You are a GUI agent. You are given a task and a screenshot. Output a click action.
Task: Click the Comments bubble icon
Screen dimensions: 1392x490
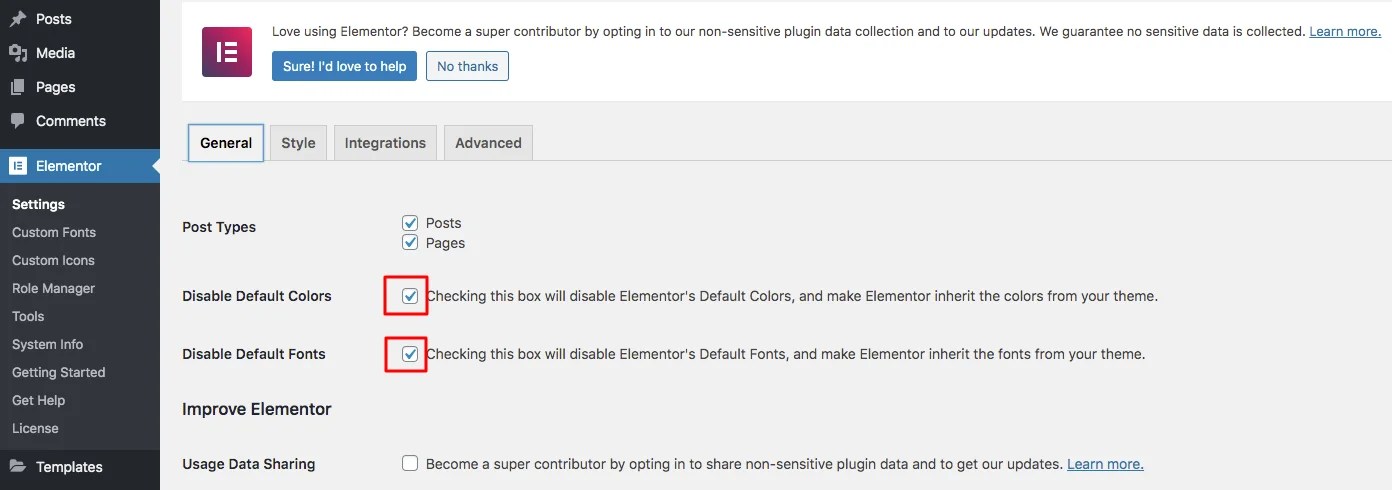[18, 121]
